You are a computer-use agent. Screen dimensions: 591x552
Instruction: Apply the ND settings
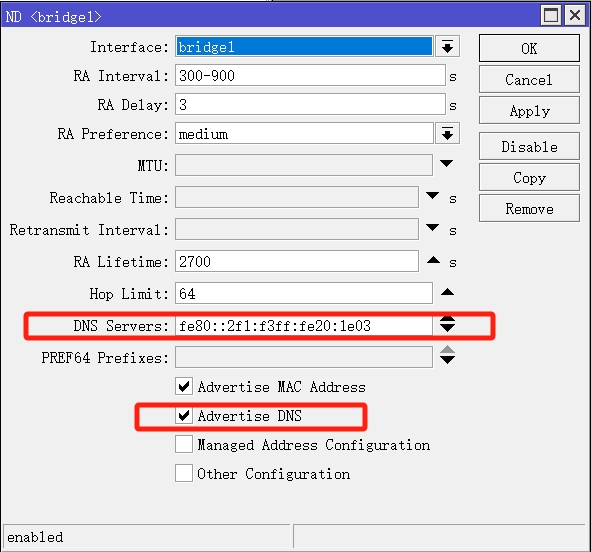point(529,110)
